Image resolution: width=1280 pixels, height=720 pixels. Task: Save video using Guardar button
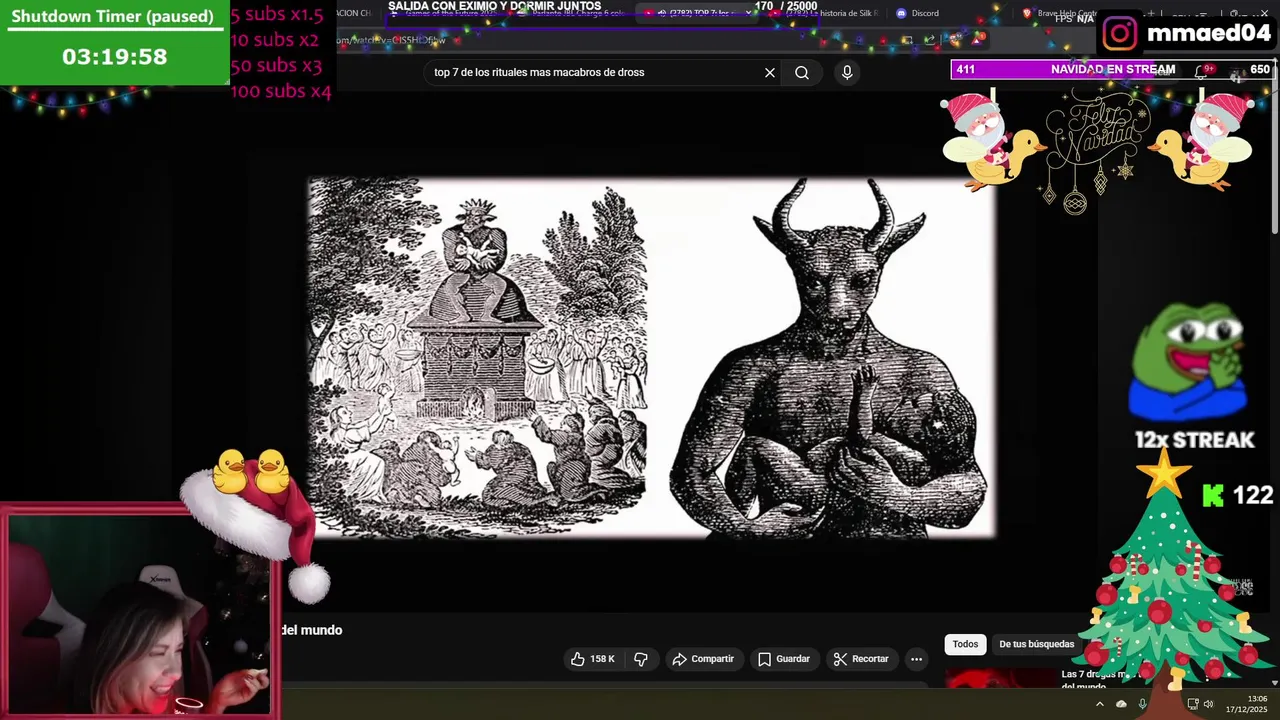(784, 659)
